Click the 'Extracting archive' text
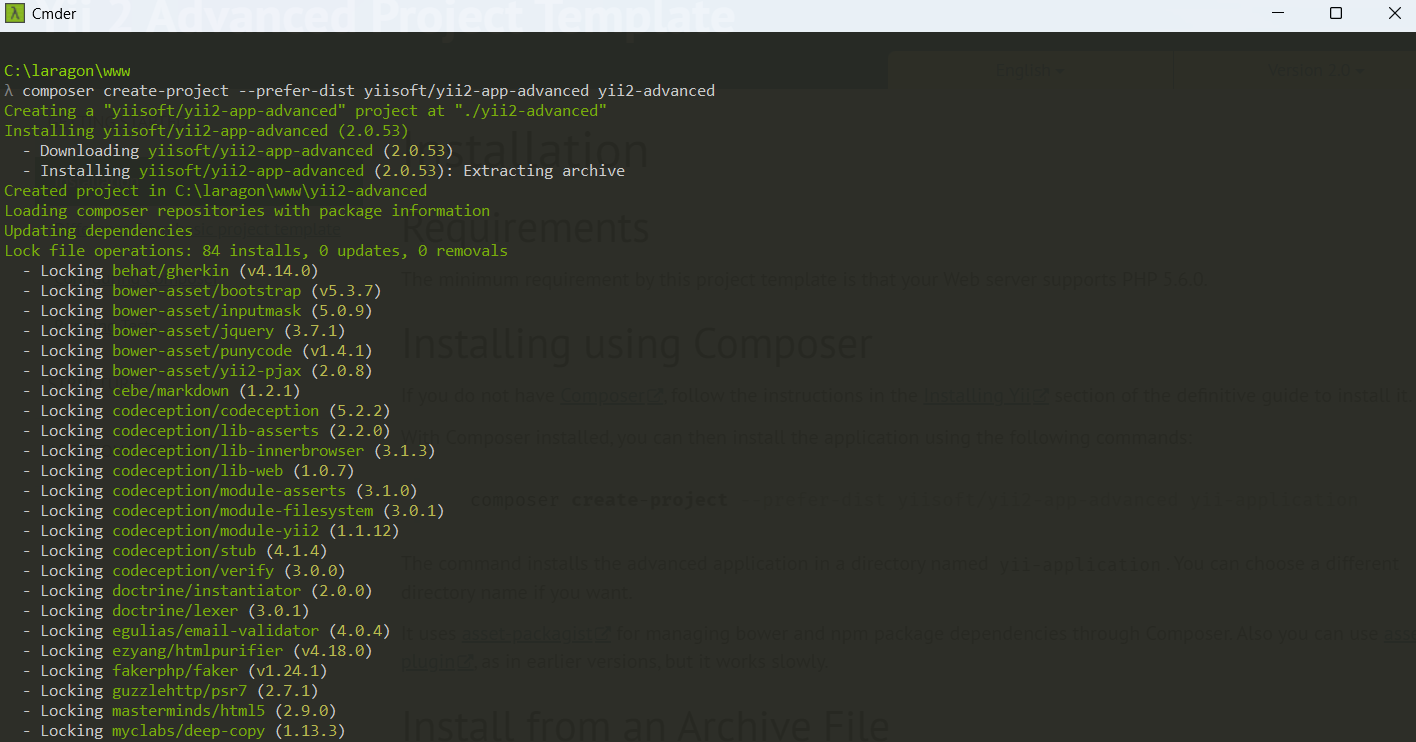 (x=543, y=171)
